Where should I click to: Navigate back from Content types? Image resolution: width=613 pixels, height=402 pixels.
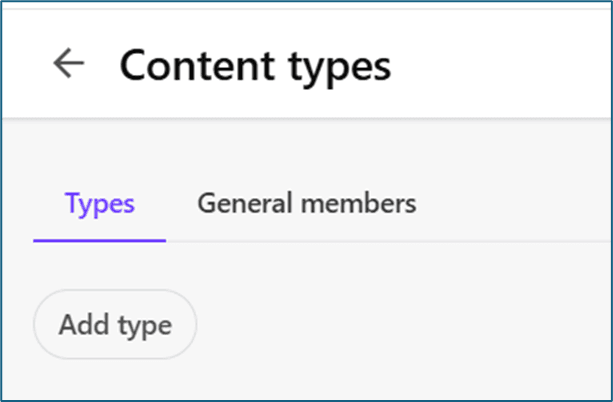(68, 64)
